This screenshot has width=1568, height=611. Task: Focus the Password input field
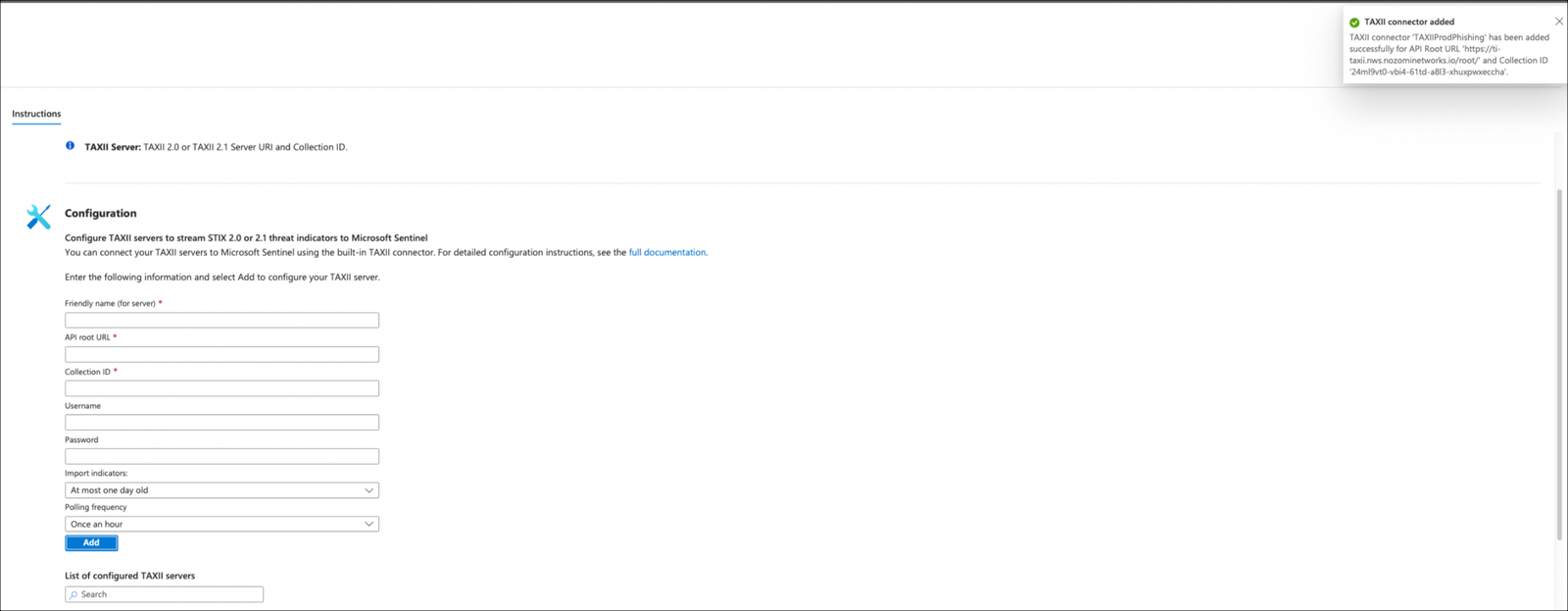coord(221,456)
